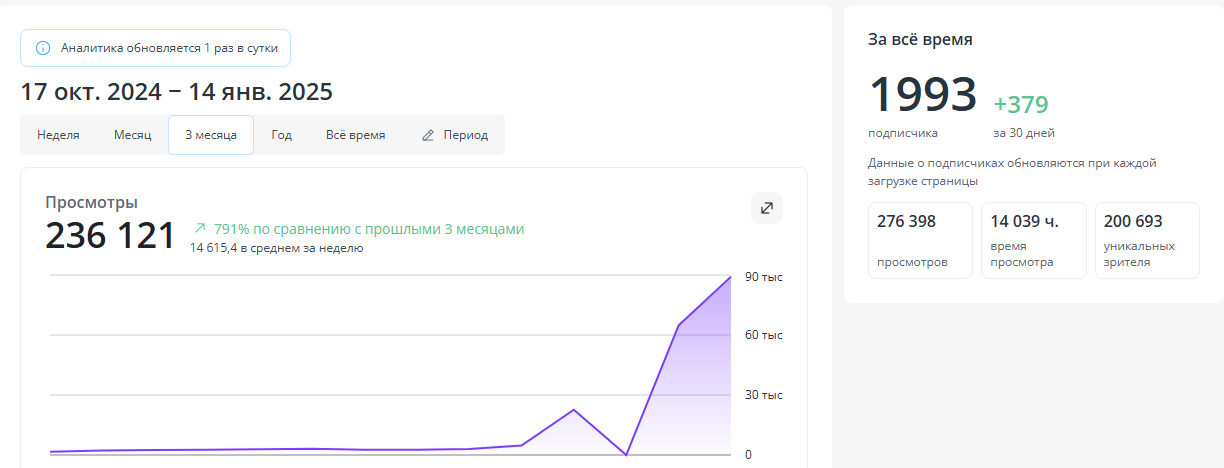1224x468 pixels.
Task: Click the chart dip point at zero
Action: pyautogui.click(x=626, y=454)
